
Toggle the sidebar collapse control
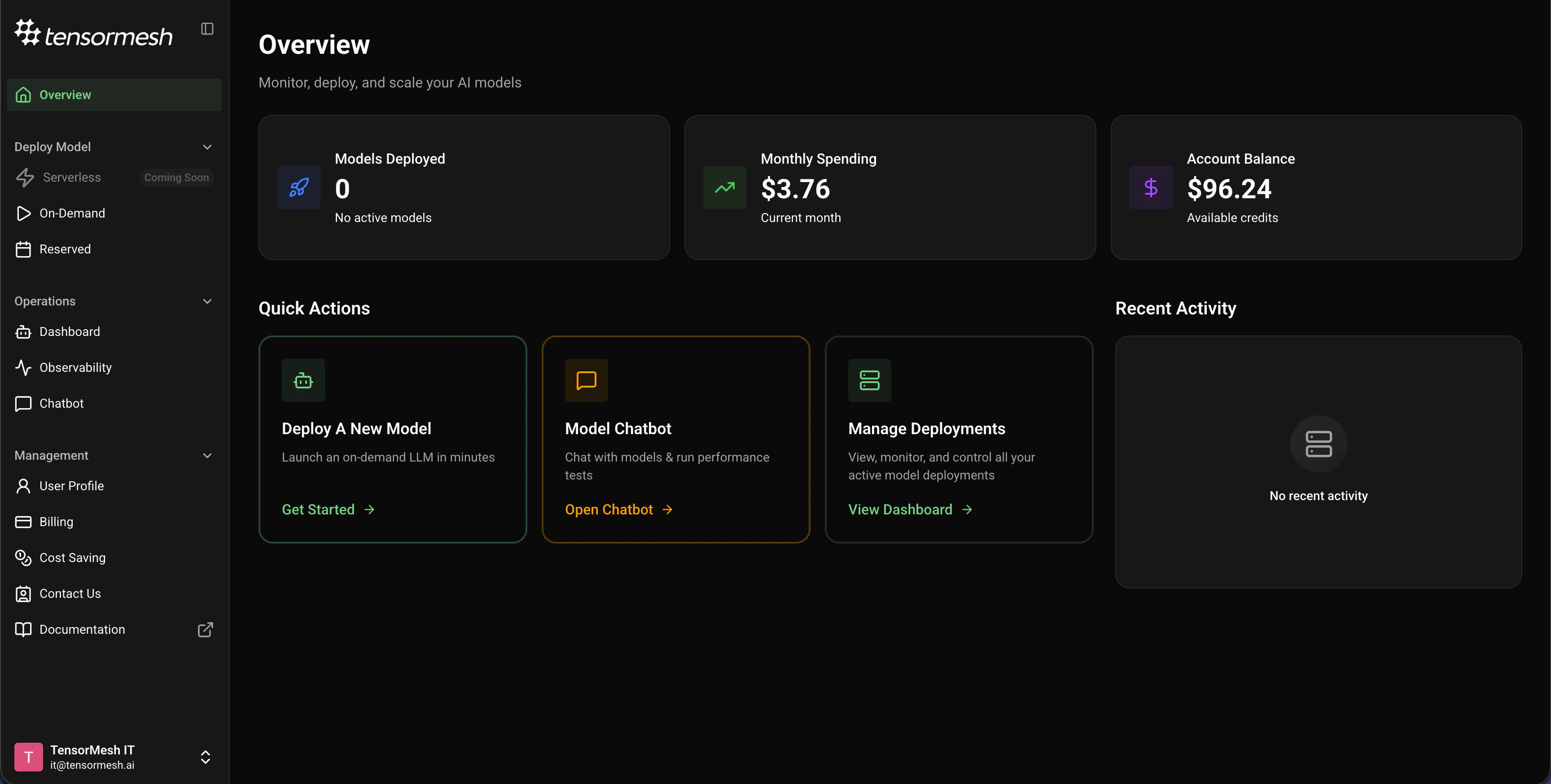207,28
